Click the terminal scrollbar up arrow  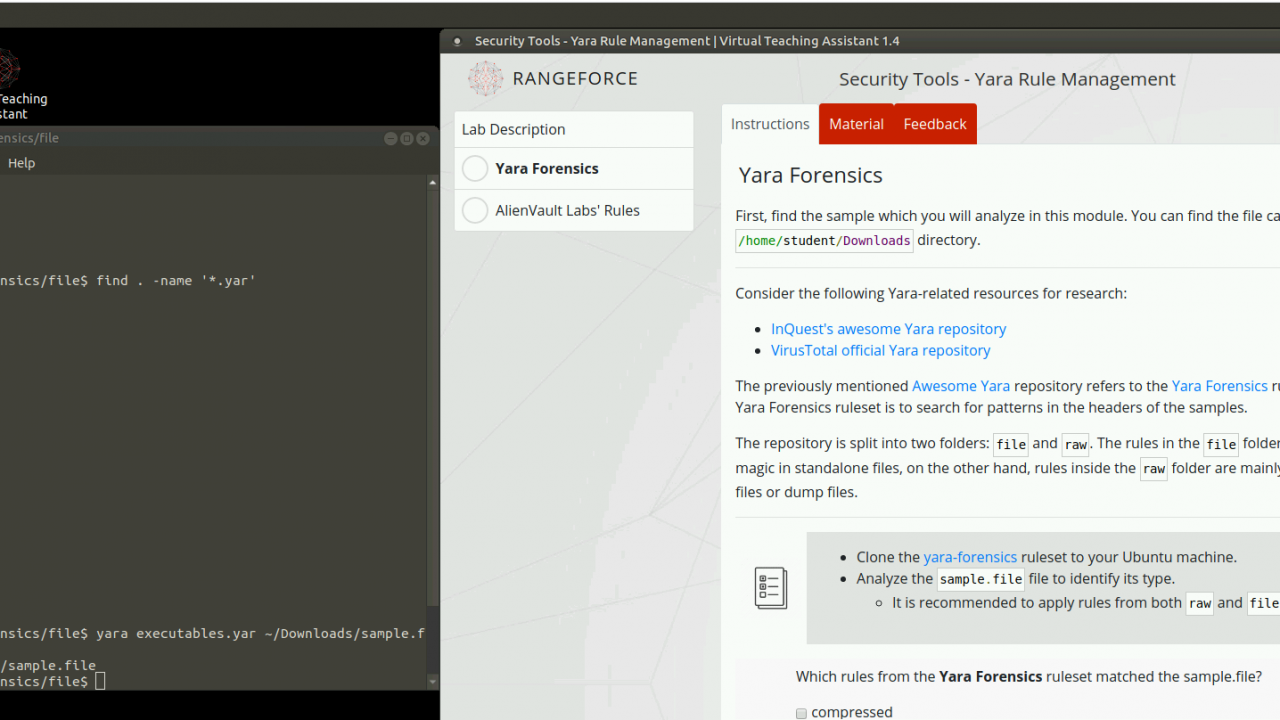click(433, 182)
